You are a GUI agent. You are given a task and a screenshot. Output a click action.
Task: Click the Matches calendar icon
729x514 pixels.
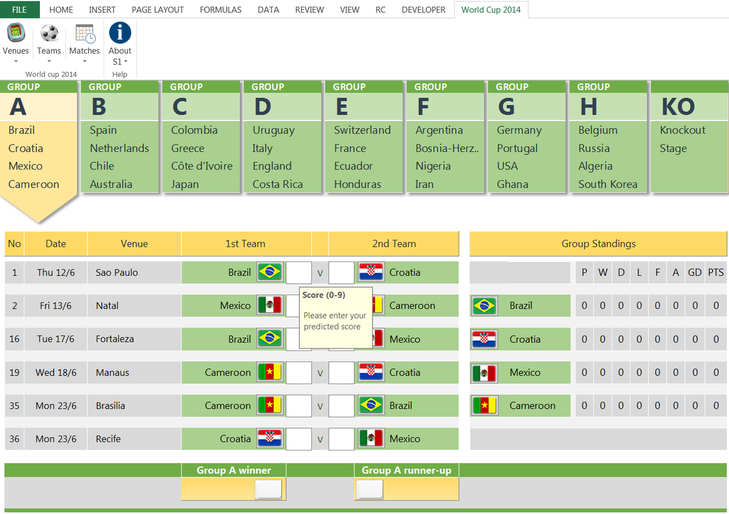tap(85, 33)
